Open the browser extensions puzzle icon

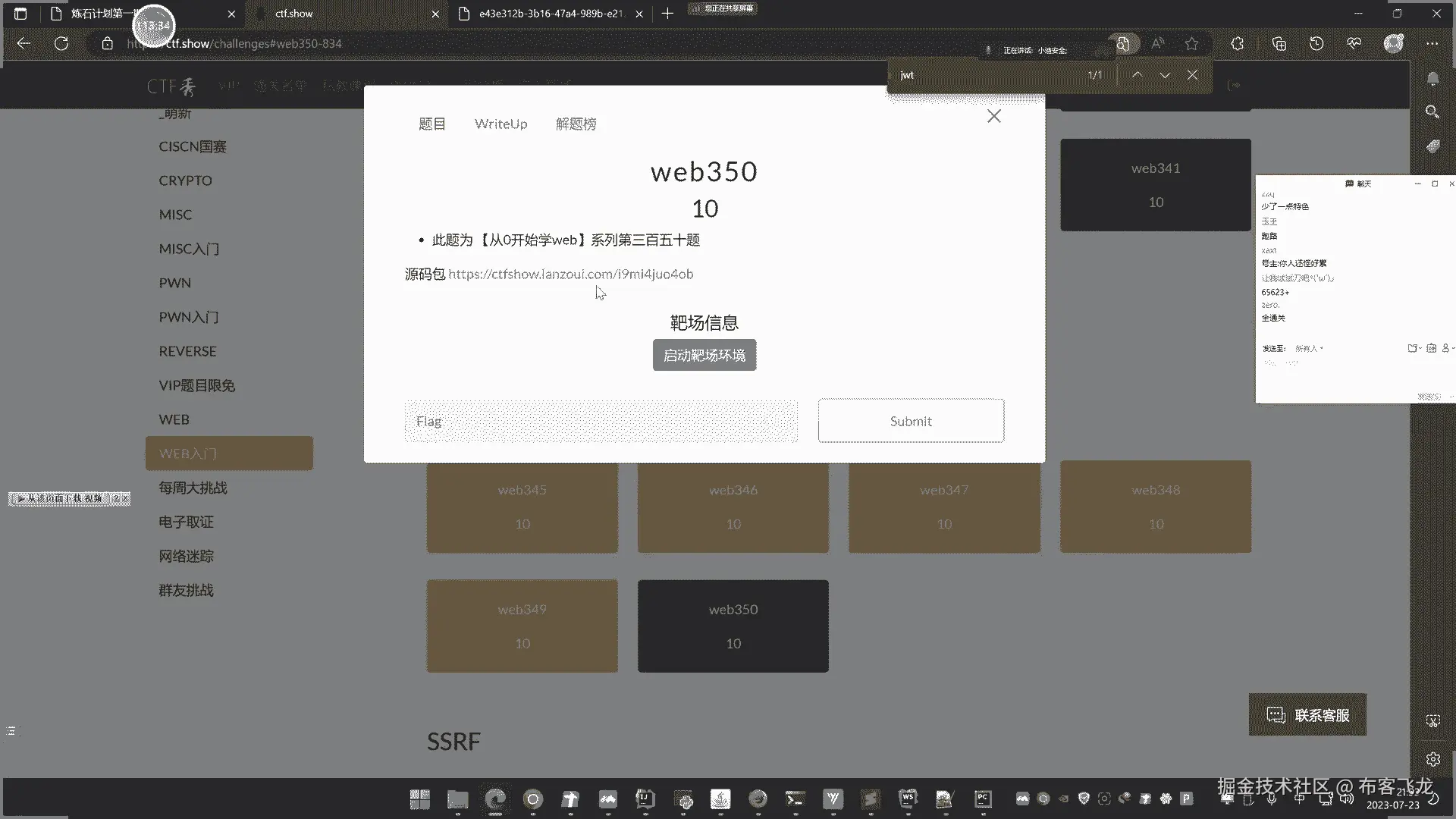tap(1238, 44)
